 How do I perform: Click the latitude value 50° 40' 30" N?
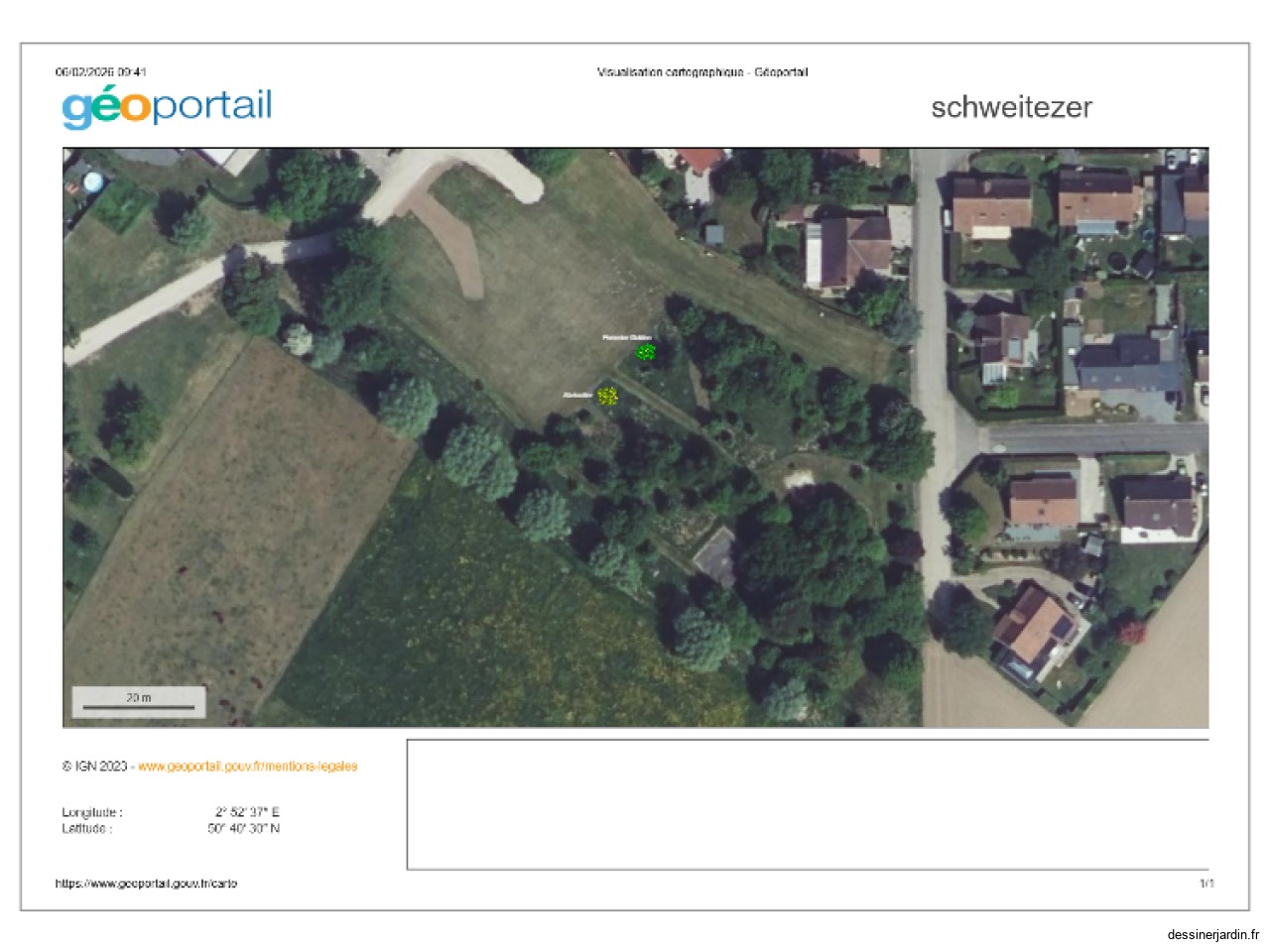coord(243,828)
